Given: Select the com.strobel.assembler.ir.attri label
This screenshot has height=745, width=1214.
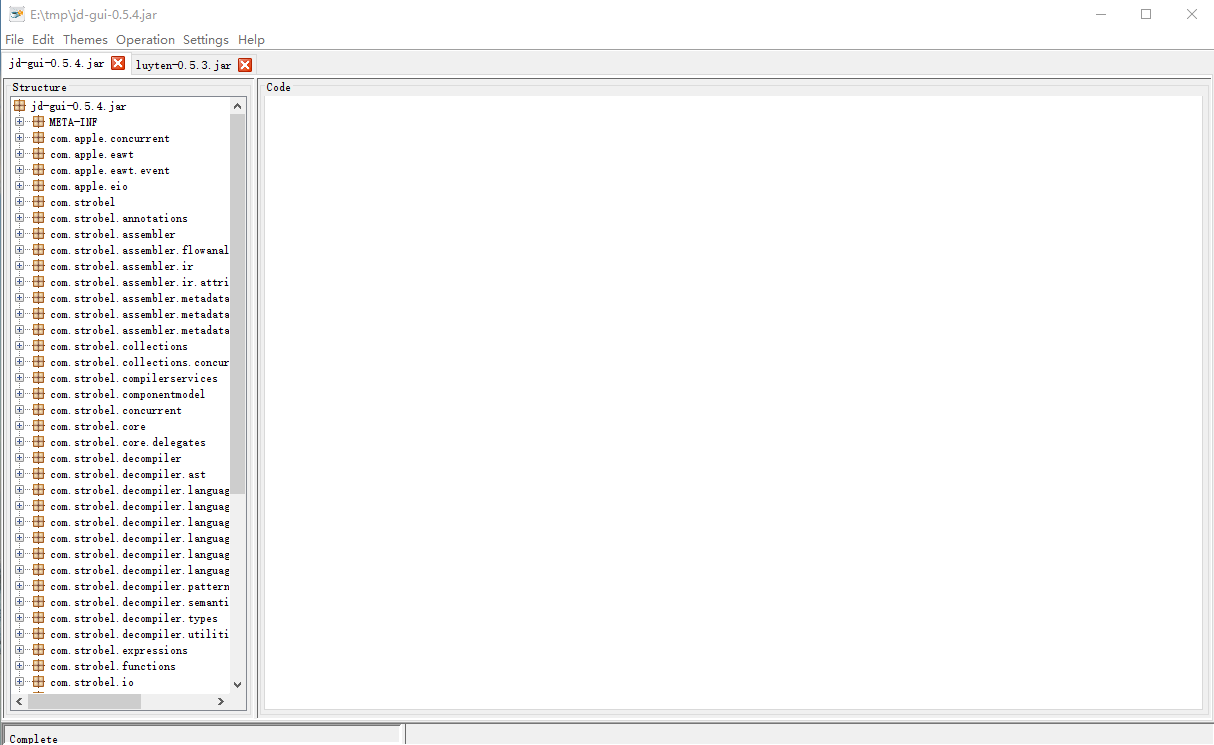Looking at the screenshot, I should (140, 282).
